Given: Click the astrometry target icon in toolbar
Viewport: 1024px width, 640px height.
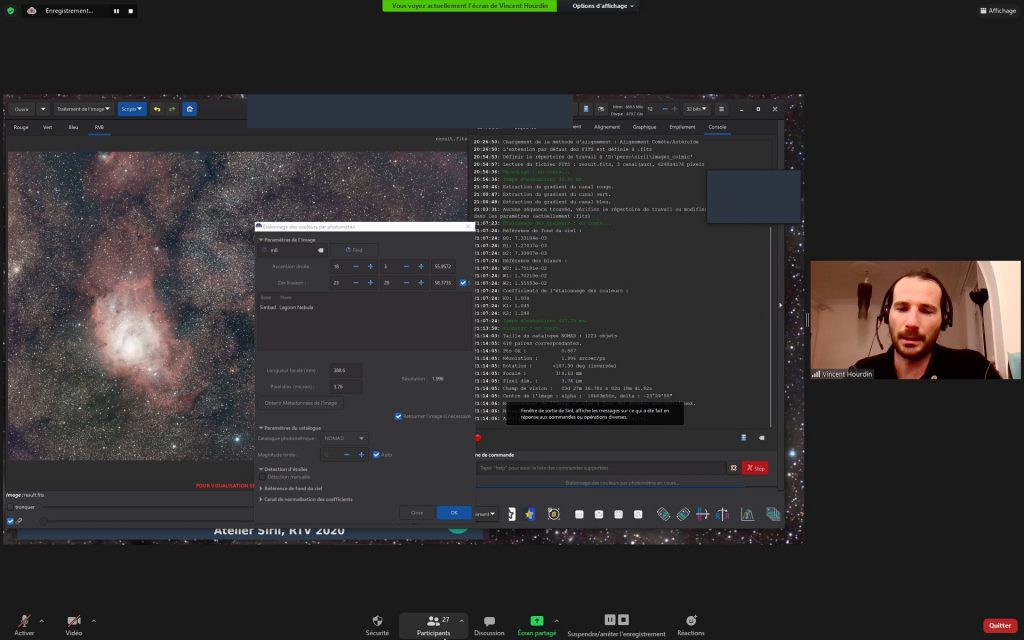Looking at the screenshot, I should [x=554, y=515].
